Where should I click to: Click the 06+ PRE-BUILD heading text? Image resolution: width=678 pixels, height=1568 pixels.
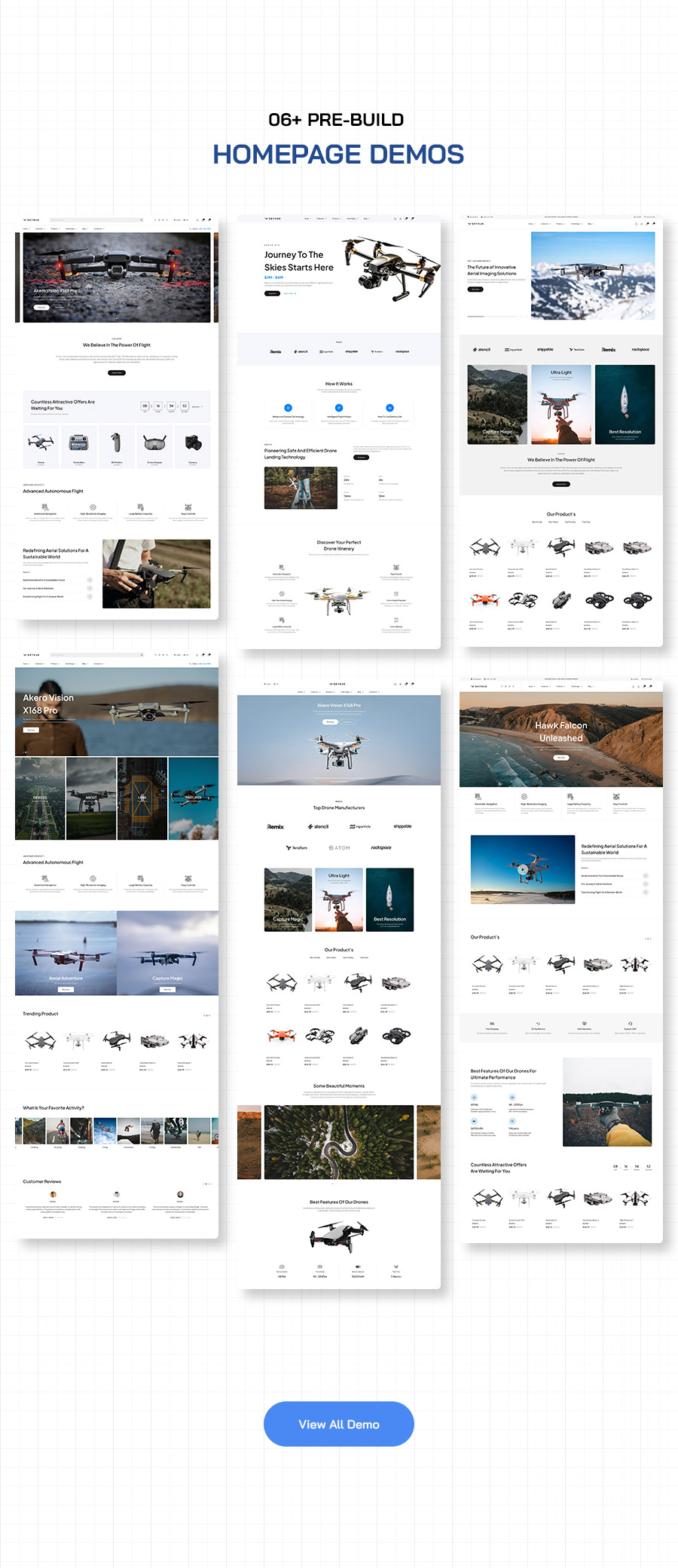336,120
